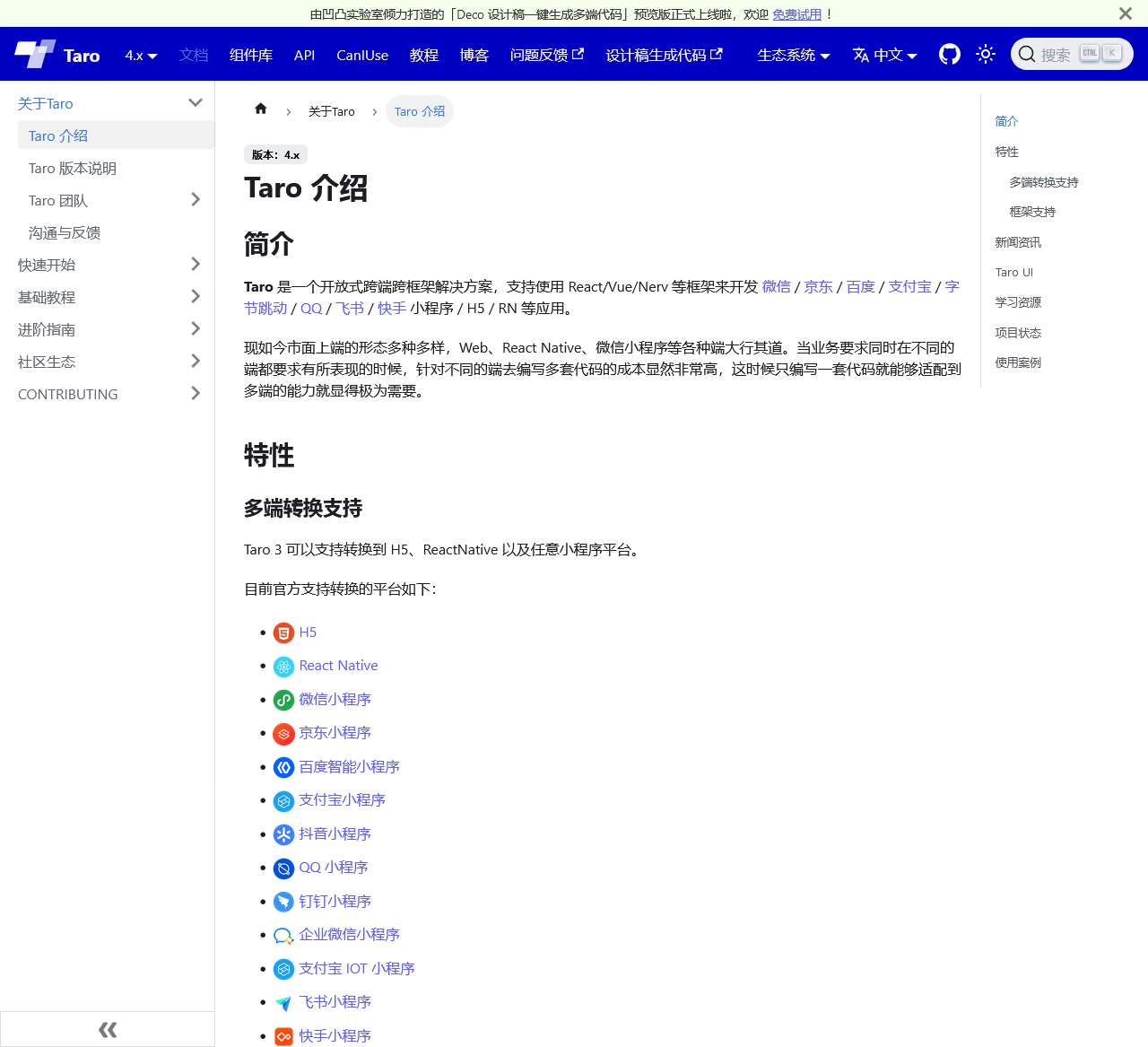1148x1047 pixels.
Task: Open the 组件库 navbar item
Action: [251, 55]
